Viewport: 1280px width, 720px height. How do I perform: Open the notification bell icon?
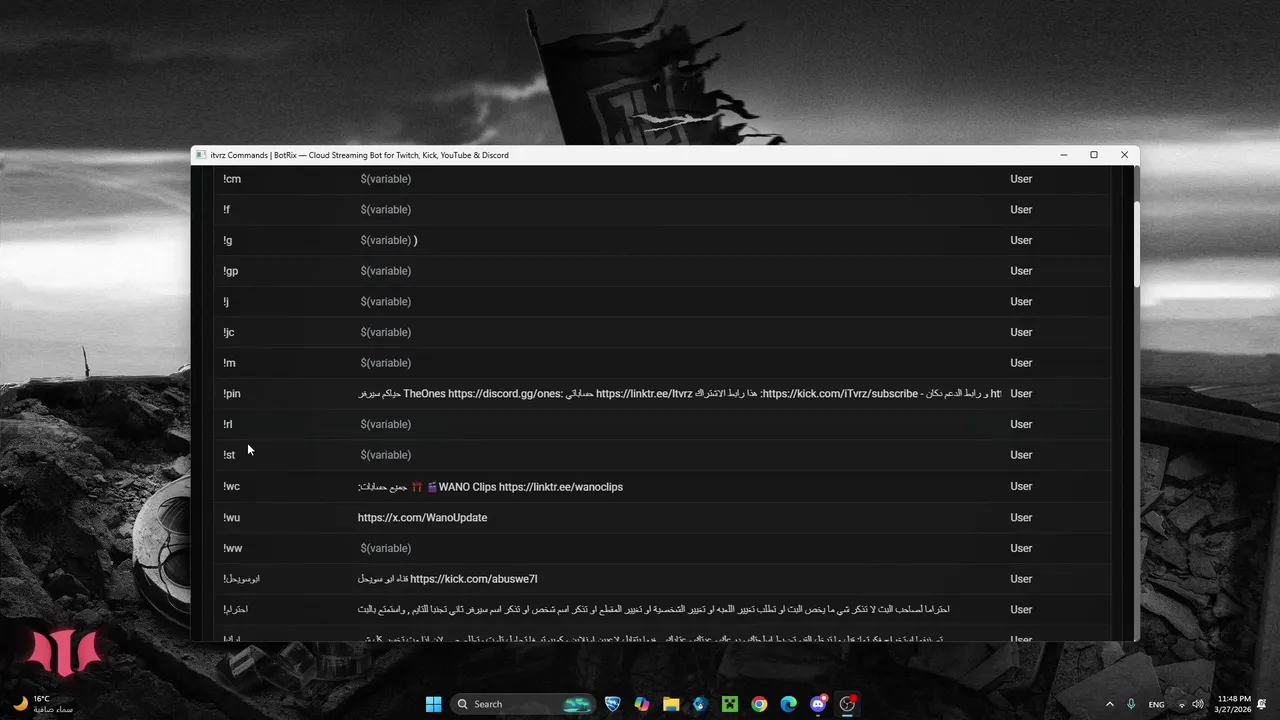(x=1262, y=704)
